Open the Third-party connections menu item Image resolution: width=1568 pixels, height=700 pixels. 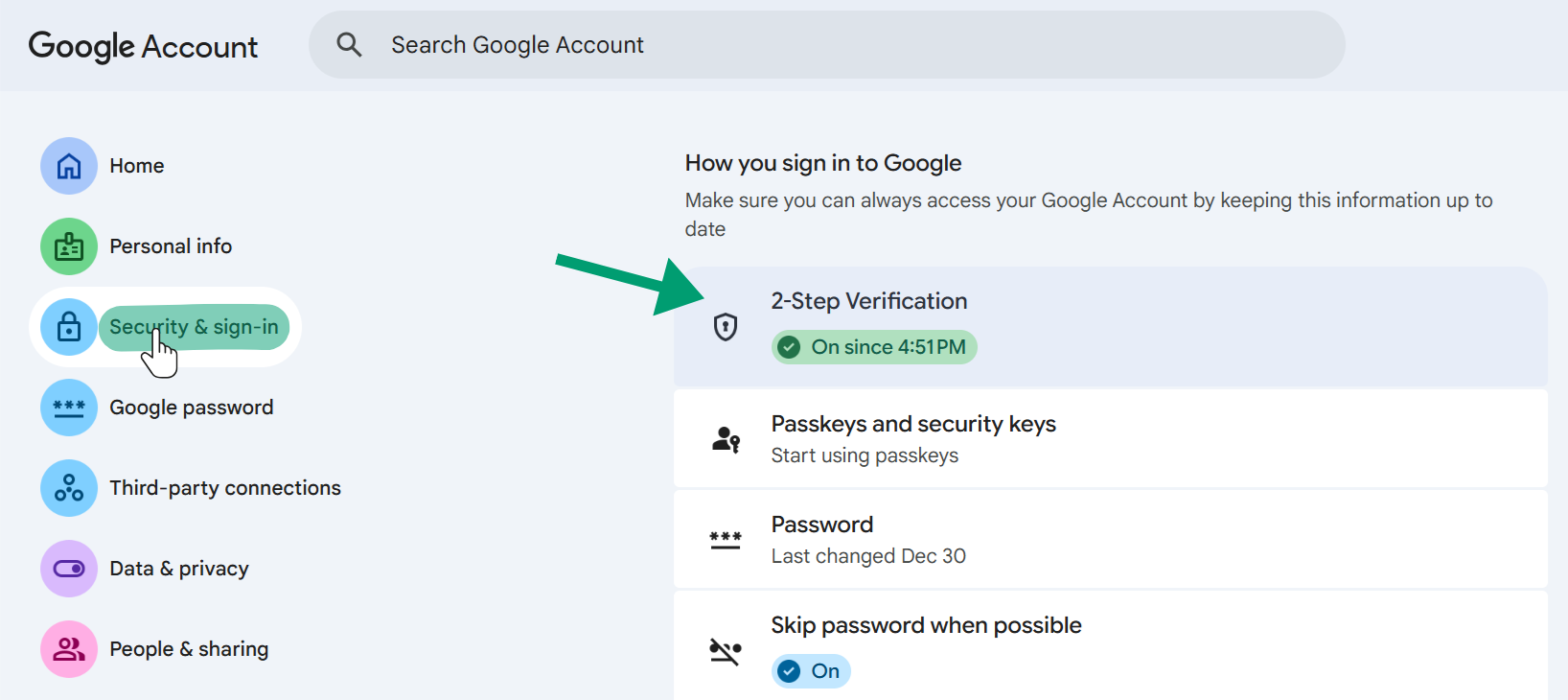[x=225, y=488]
